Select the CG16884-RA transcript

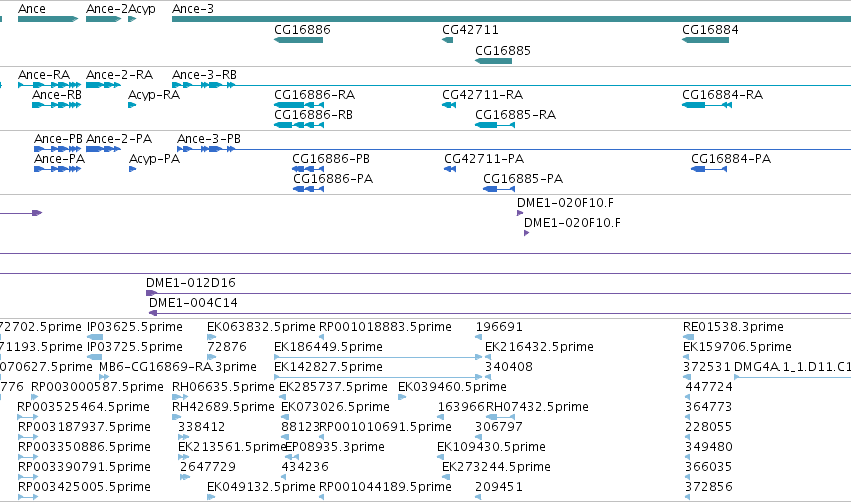tap(707, 105)
